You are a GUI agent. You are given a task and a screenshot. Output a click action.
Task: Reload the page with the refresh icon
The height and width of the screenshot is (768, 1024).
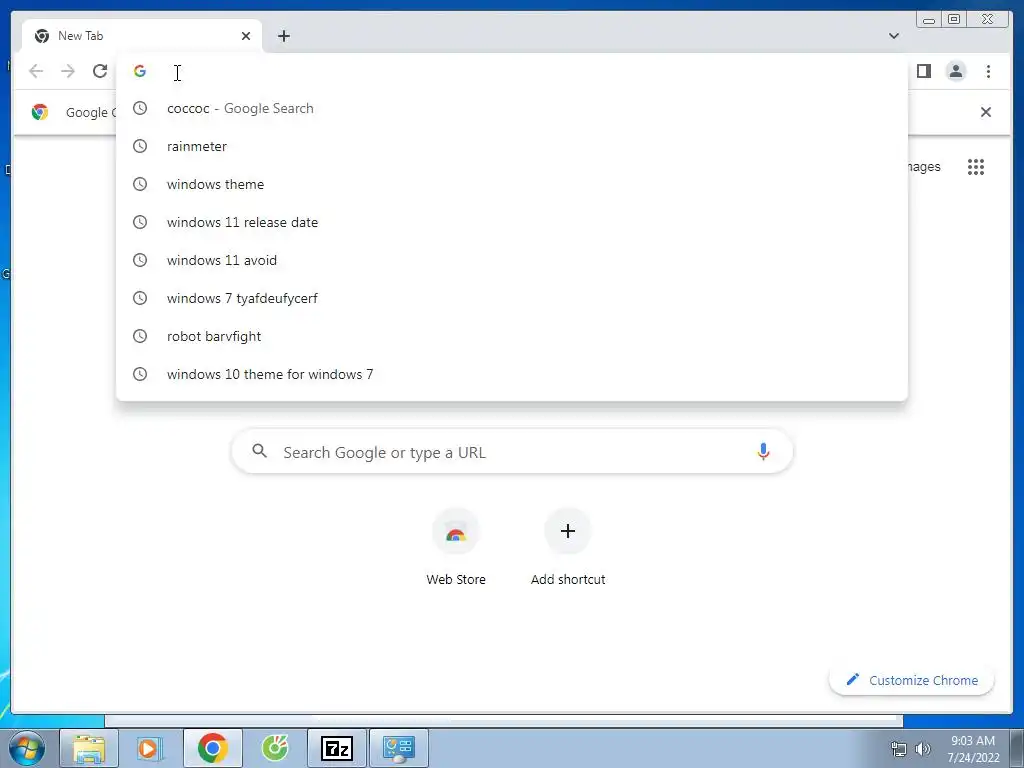[x=100, y=71]
